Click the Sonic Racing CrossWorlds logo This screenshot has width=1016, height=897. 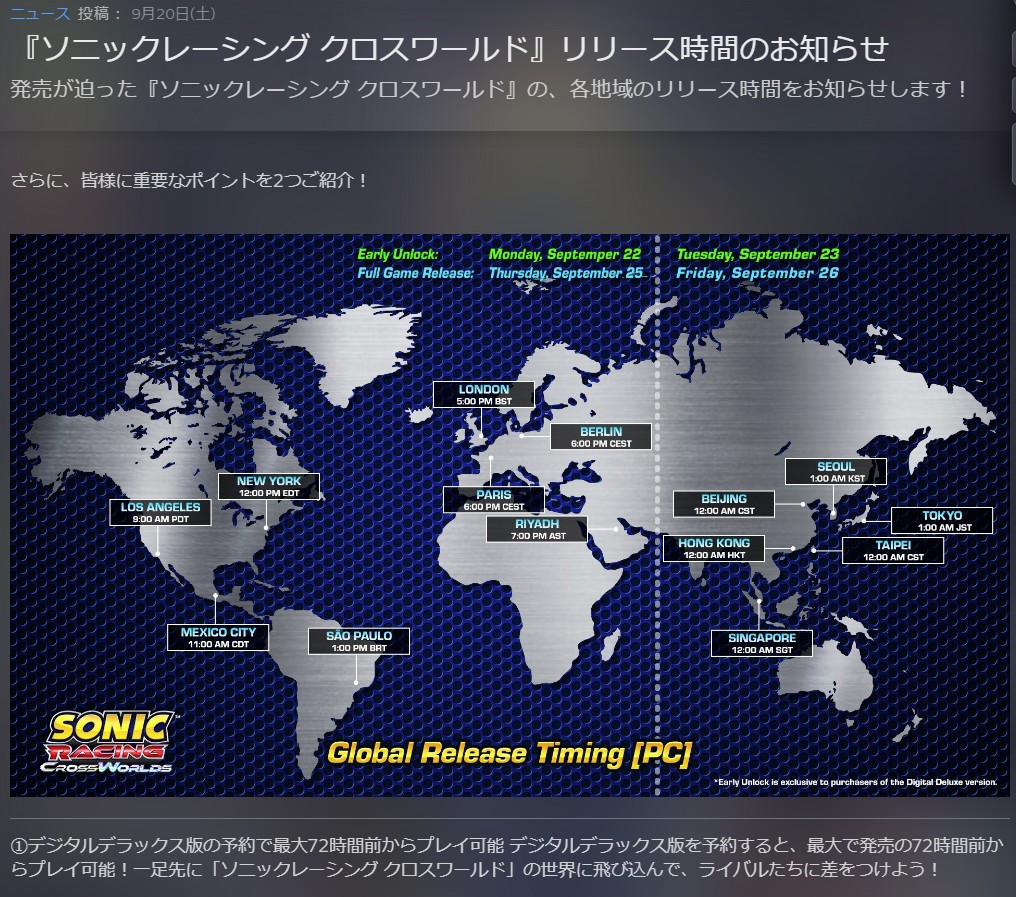coord(109,741)
